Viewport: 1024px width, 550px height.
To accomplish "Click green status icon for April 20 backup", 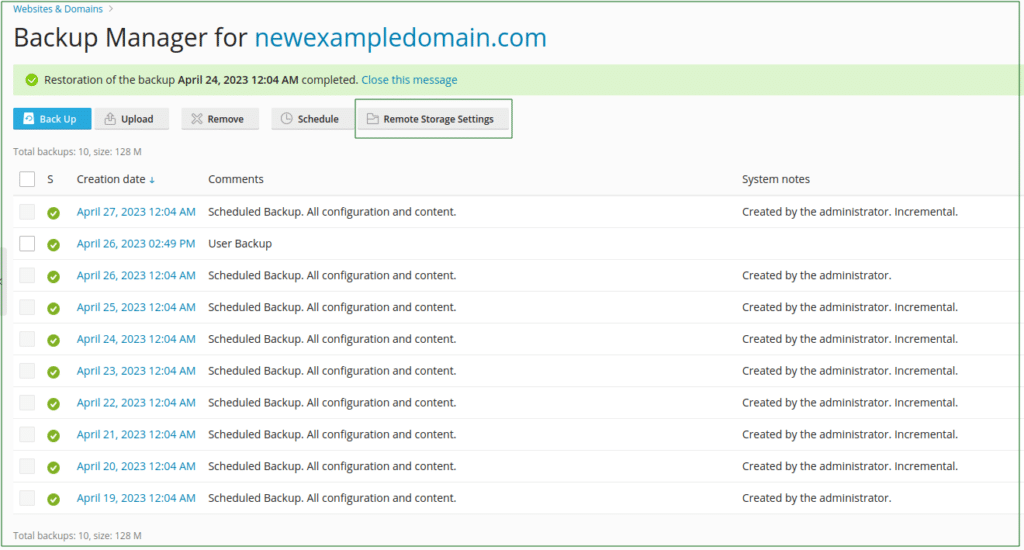I will click(54, 467).
